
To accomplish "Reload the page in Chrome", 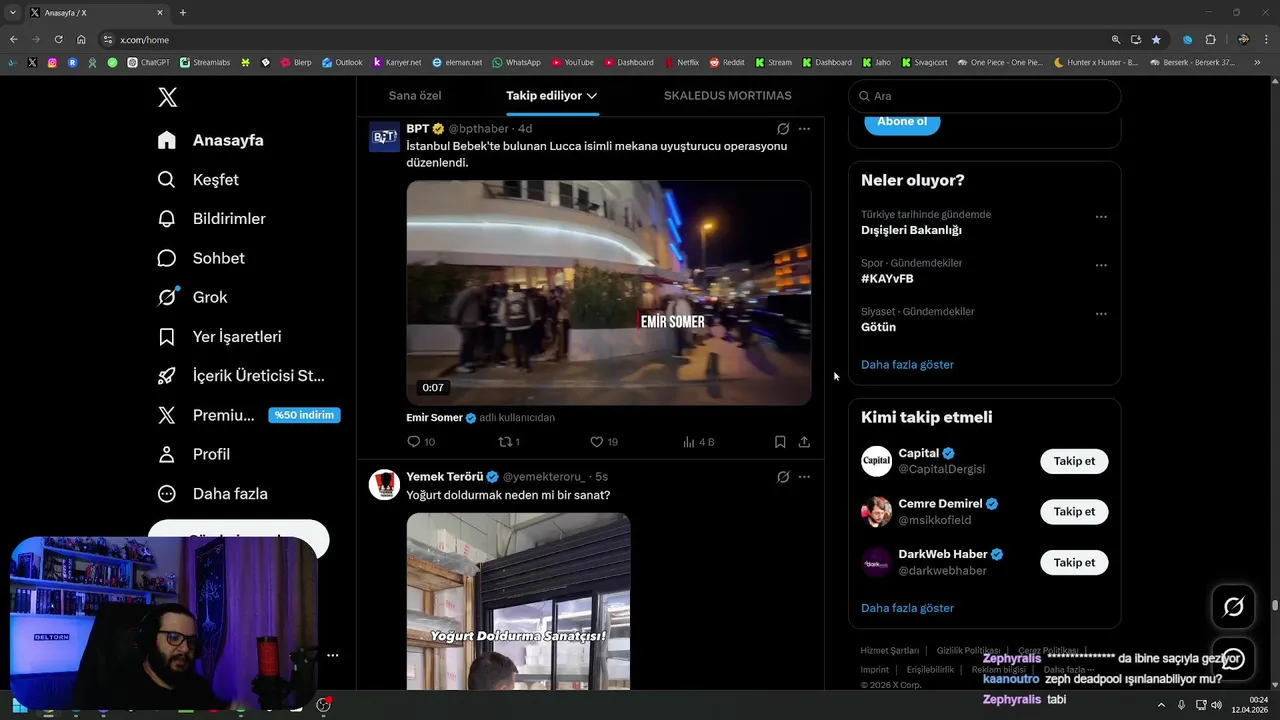I will pyautogui.click(x=59, y=40).
